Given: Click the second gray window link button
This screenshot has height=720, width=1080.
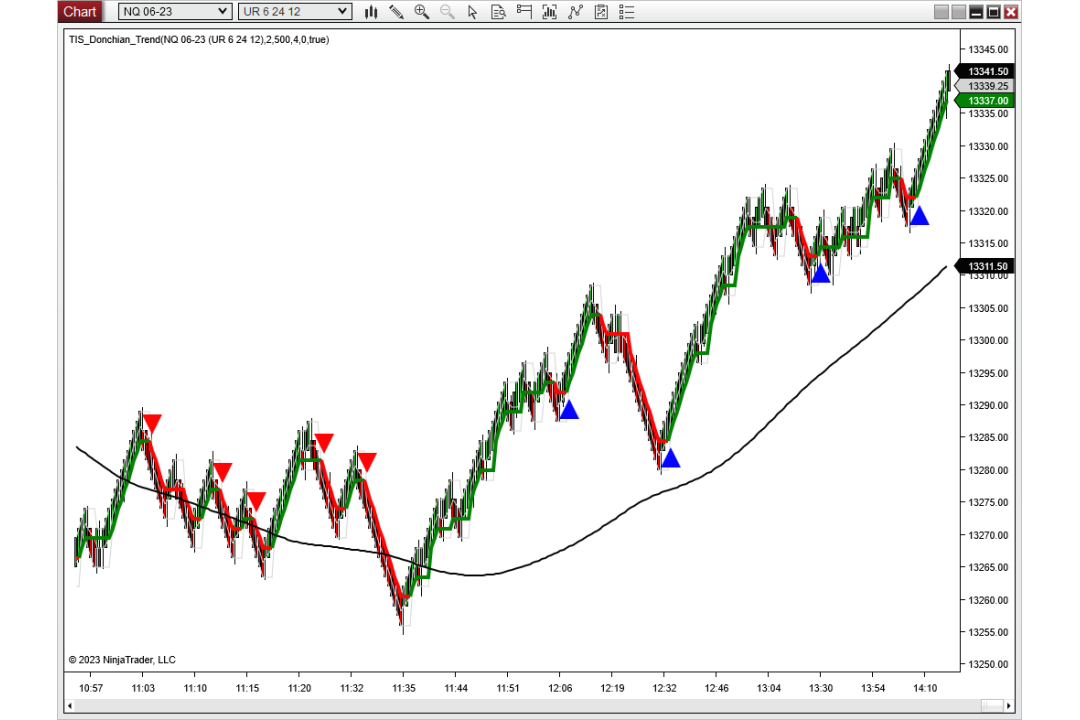Looking at the screenshot, I should pyautogui.click(x=958, y=12).
